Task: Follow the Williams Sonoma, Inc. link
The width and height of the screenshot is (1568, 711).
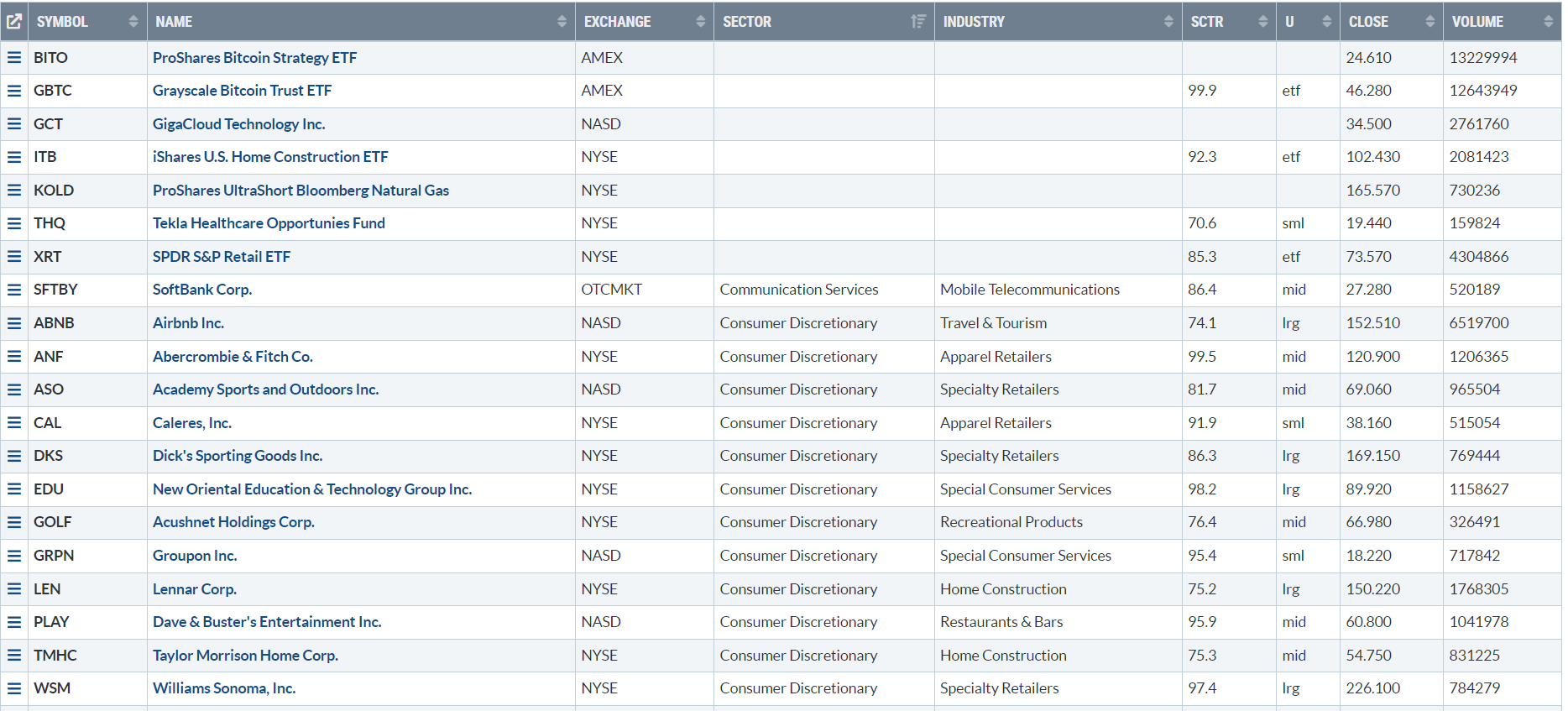Action: (x=224, y=688)
